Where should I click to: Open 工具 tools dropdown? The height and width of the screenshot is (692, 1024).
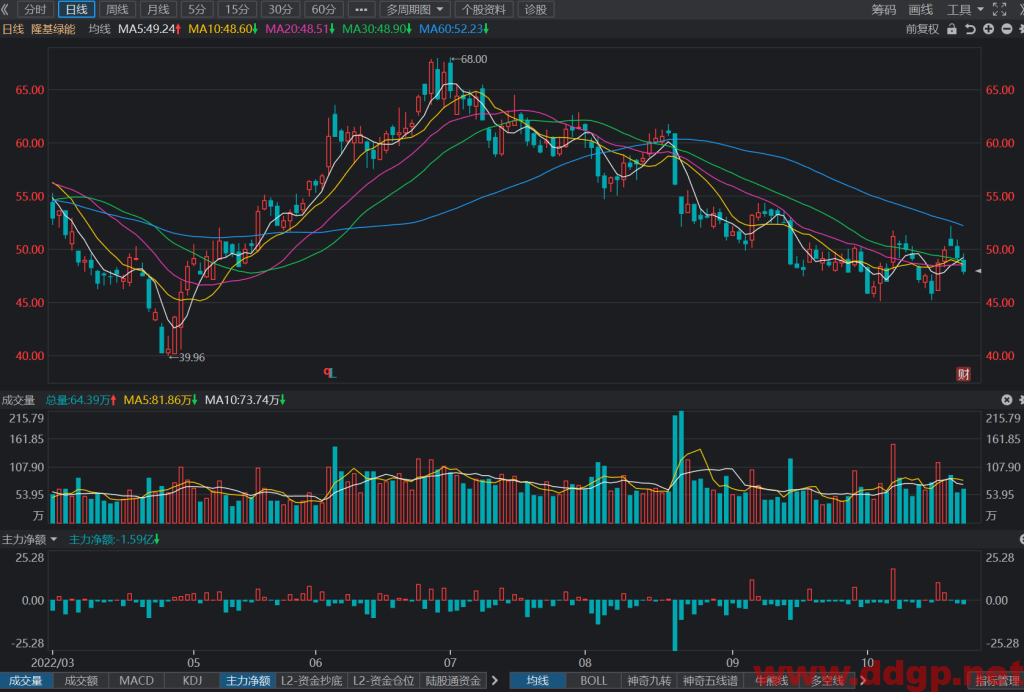pos(965,9)
